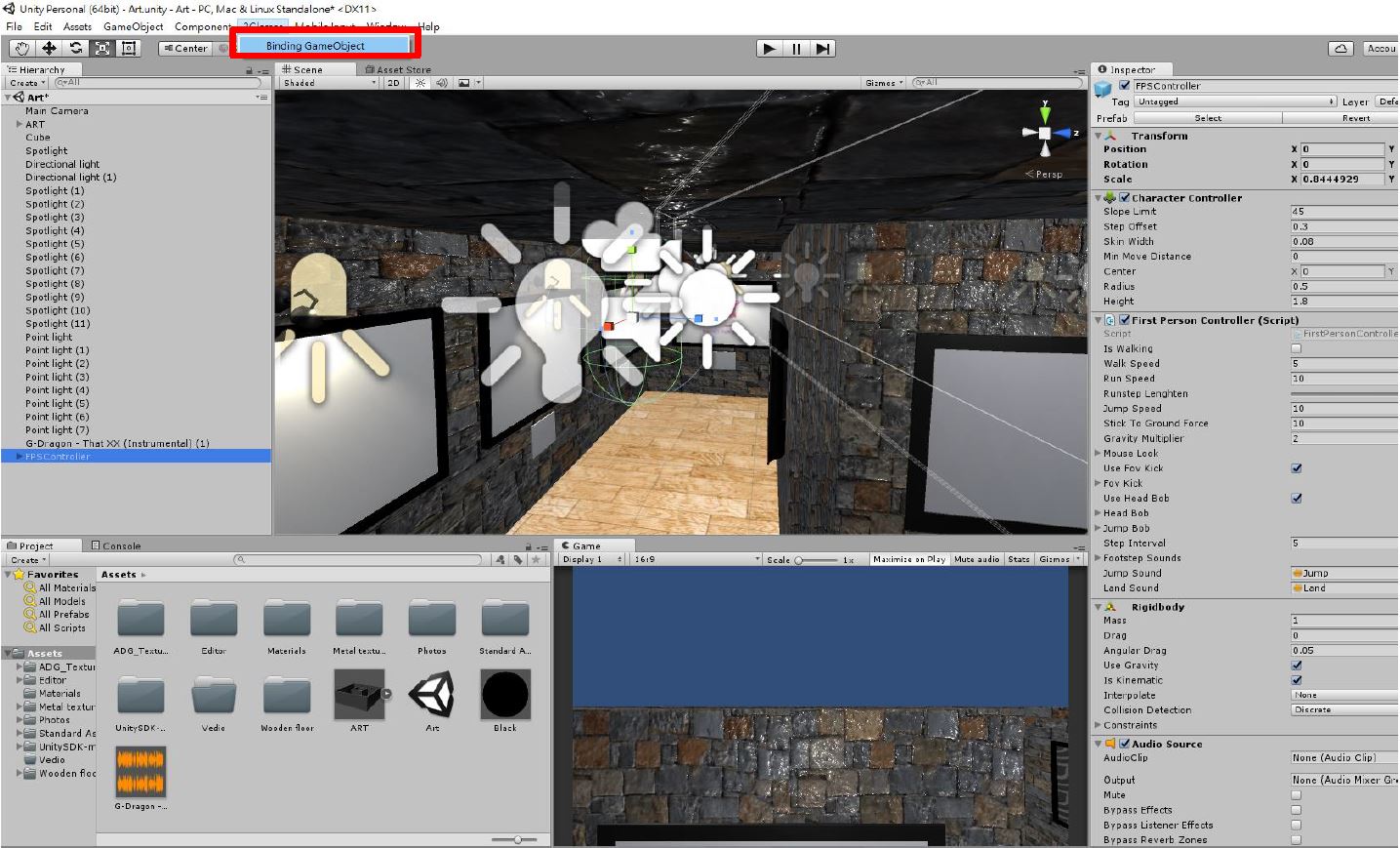Expand the Fov Kick section
Viewport: 1400px width, 848px height.
pyautogui.click(x=1099, y=483)
